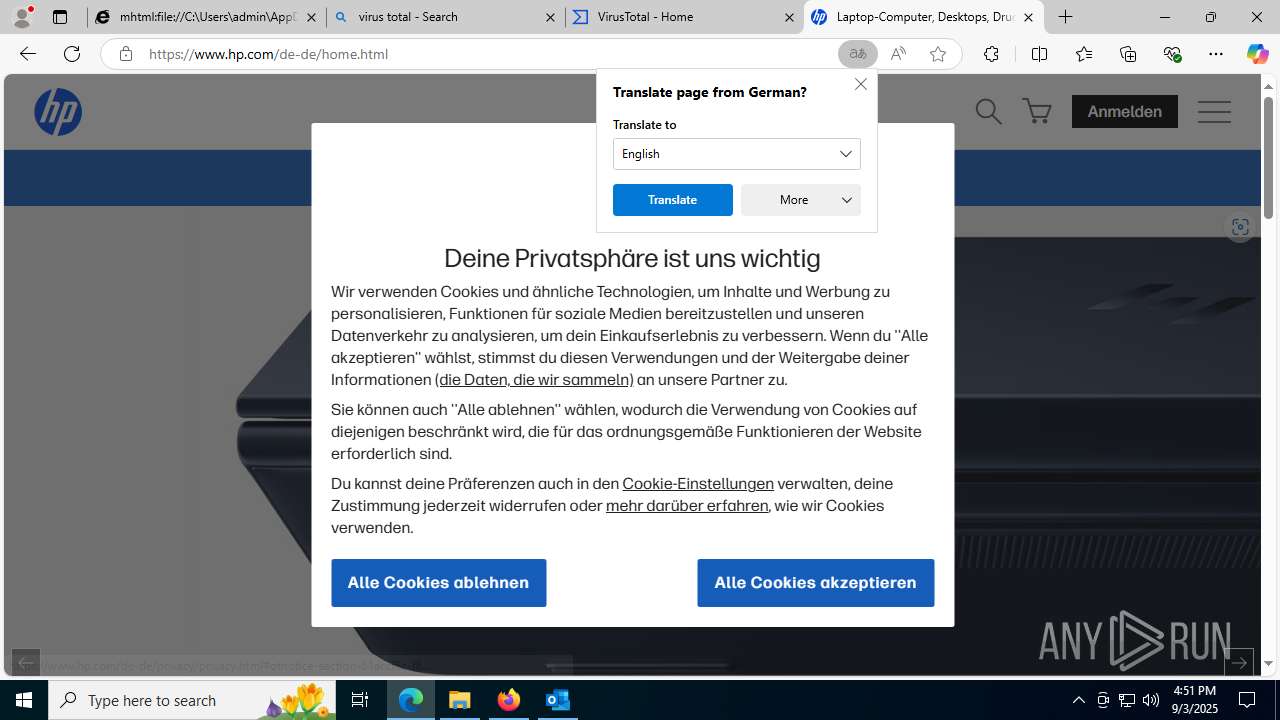
Task: Open Edge from the taskbar
Action: coord(411,700)
